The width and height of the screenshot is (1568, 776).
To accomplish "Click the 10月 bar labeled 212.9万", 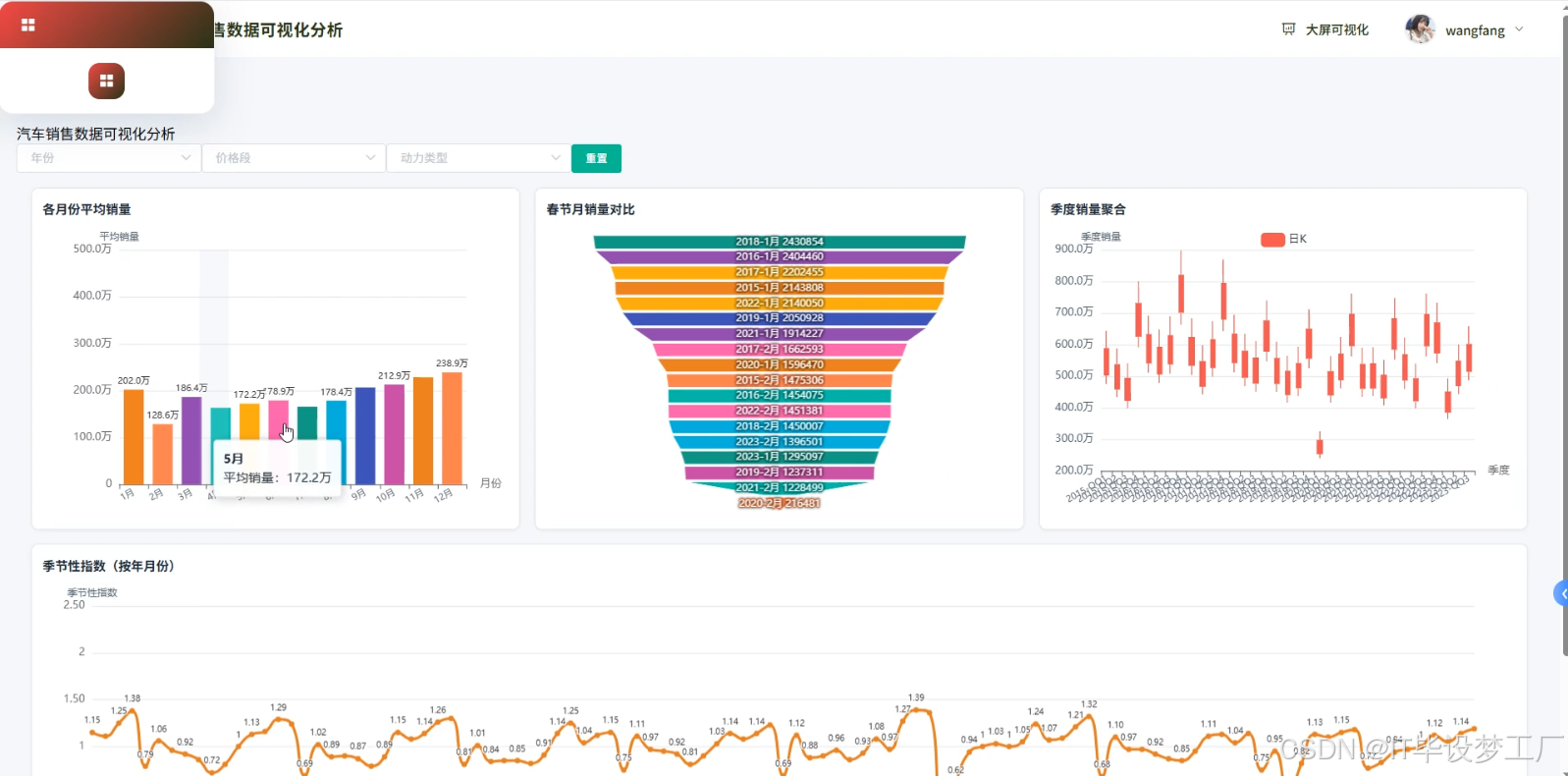I will [x=394, y=434].
